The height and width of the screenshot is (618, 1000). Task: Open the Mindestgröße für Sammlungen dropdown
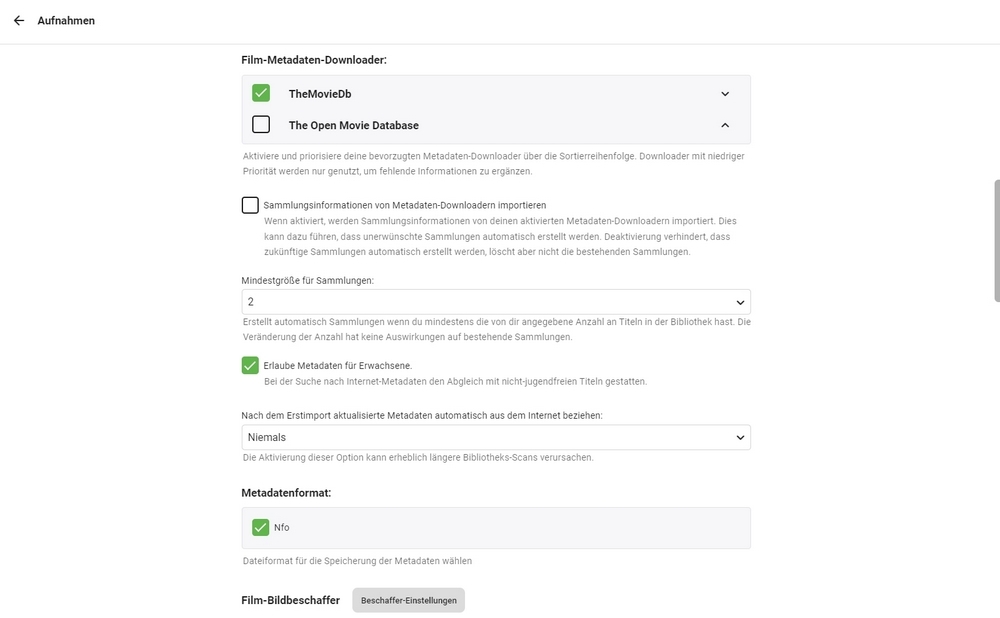495,301
